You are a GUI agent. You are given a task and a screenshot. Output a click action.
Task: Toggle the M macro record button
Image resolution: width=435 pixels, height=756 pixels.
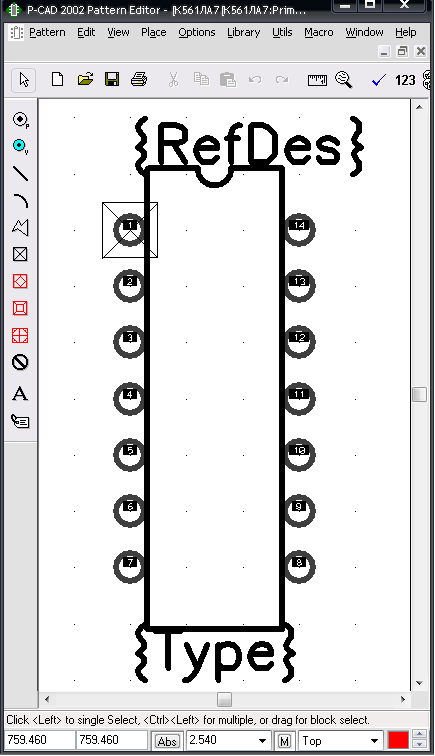pos(284,741)
